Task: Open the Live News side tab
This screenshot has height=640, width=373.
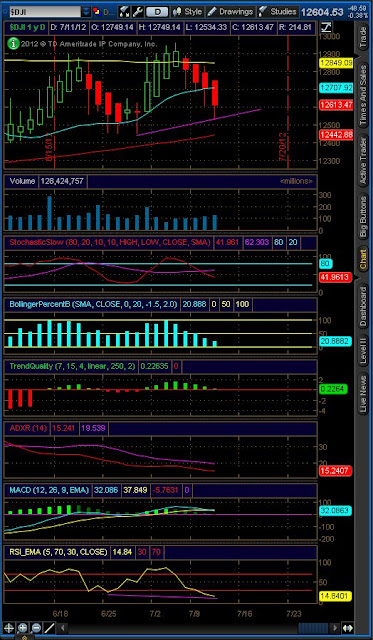Action: tap(362, 393)
